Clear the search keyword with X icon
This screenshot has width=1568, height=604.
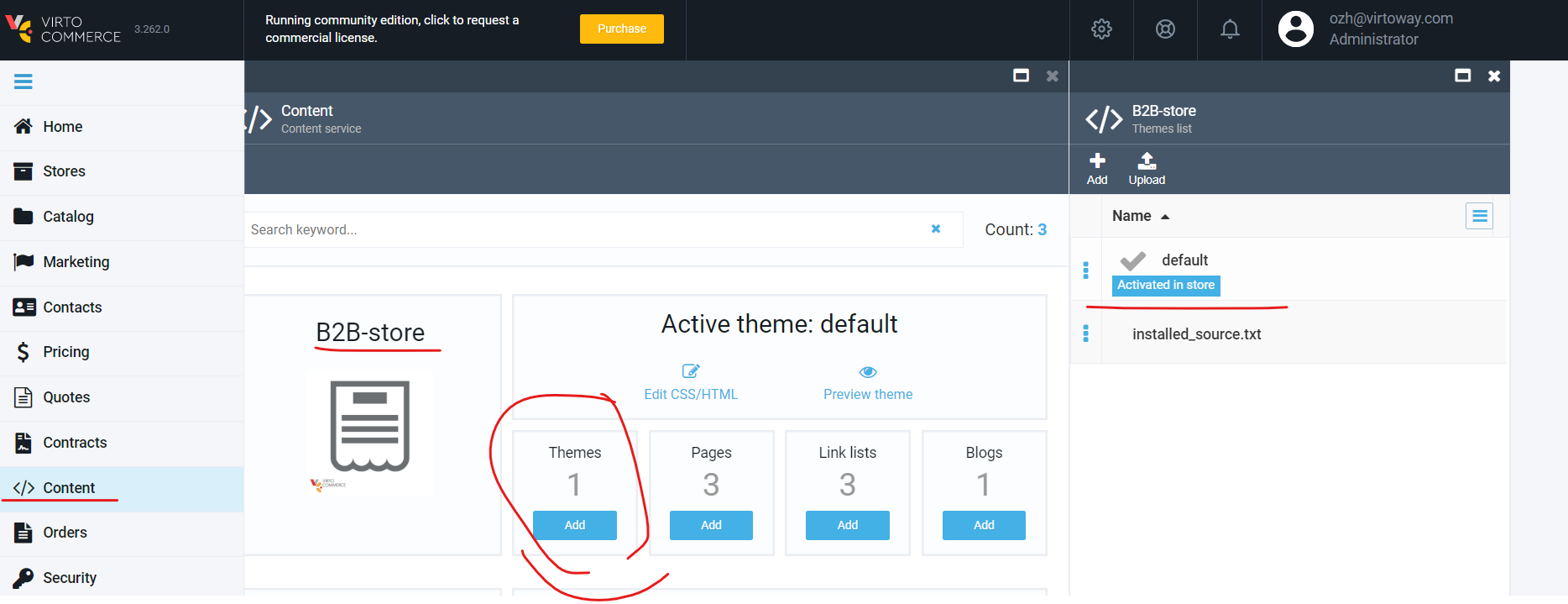(x=936, y=229)
